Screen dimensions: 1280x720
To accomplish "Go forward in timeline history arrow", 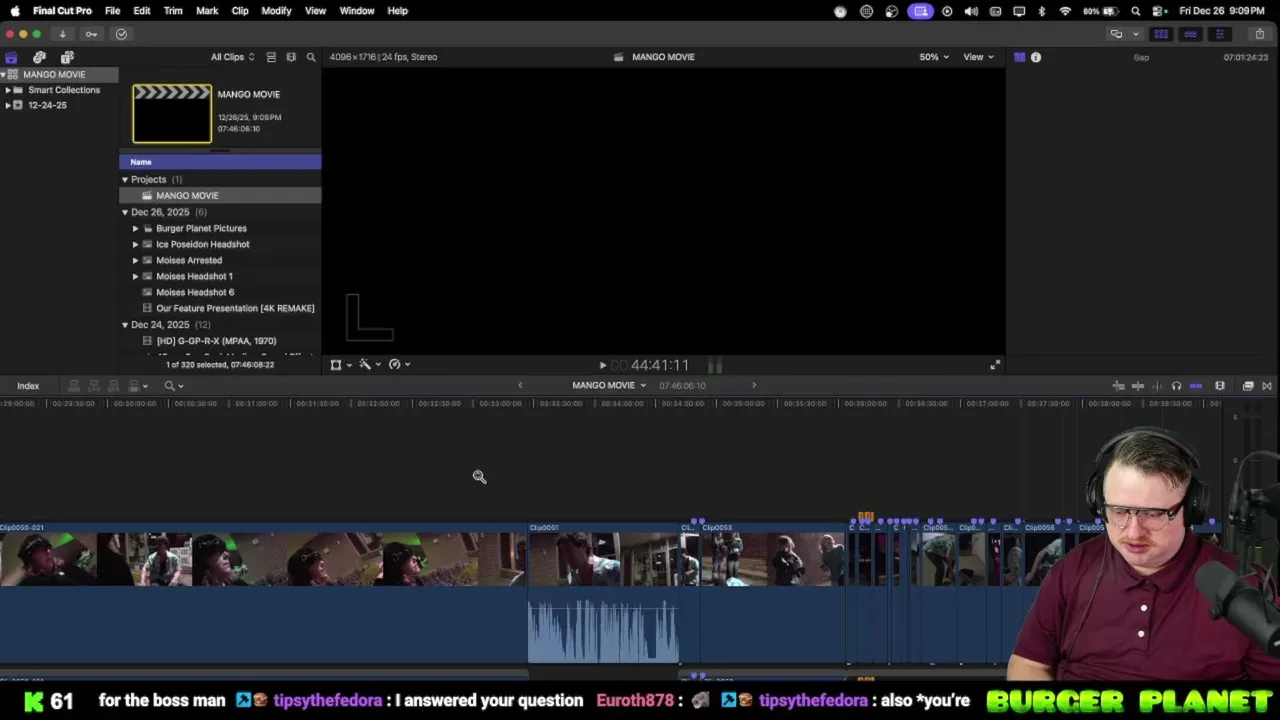I will (x=754, y=385).
